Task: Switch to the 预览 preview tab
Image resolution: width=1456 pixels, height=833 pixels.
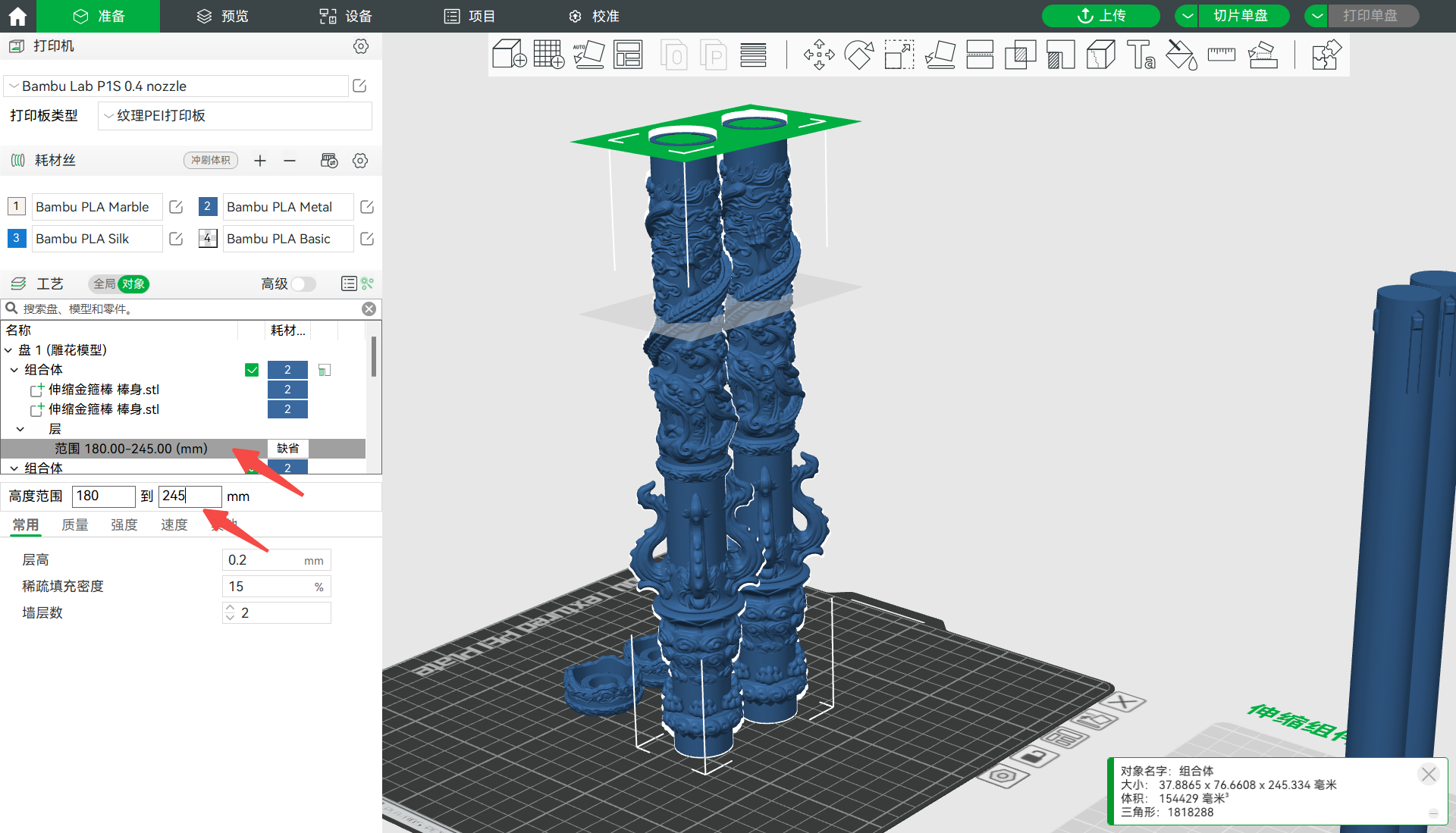Action: 222,16
